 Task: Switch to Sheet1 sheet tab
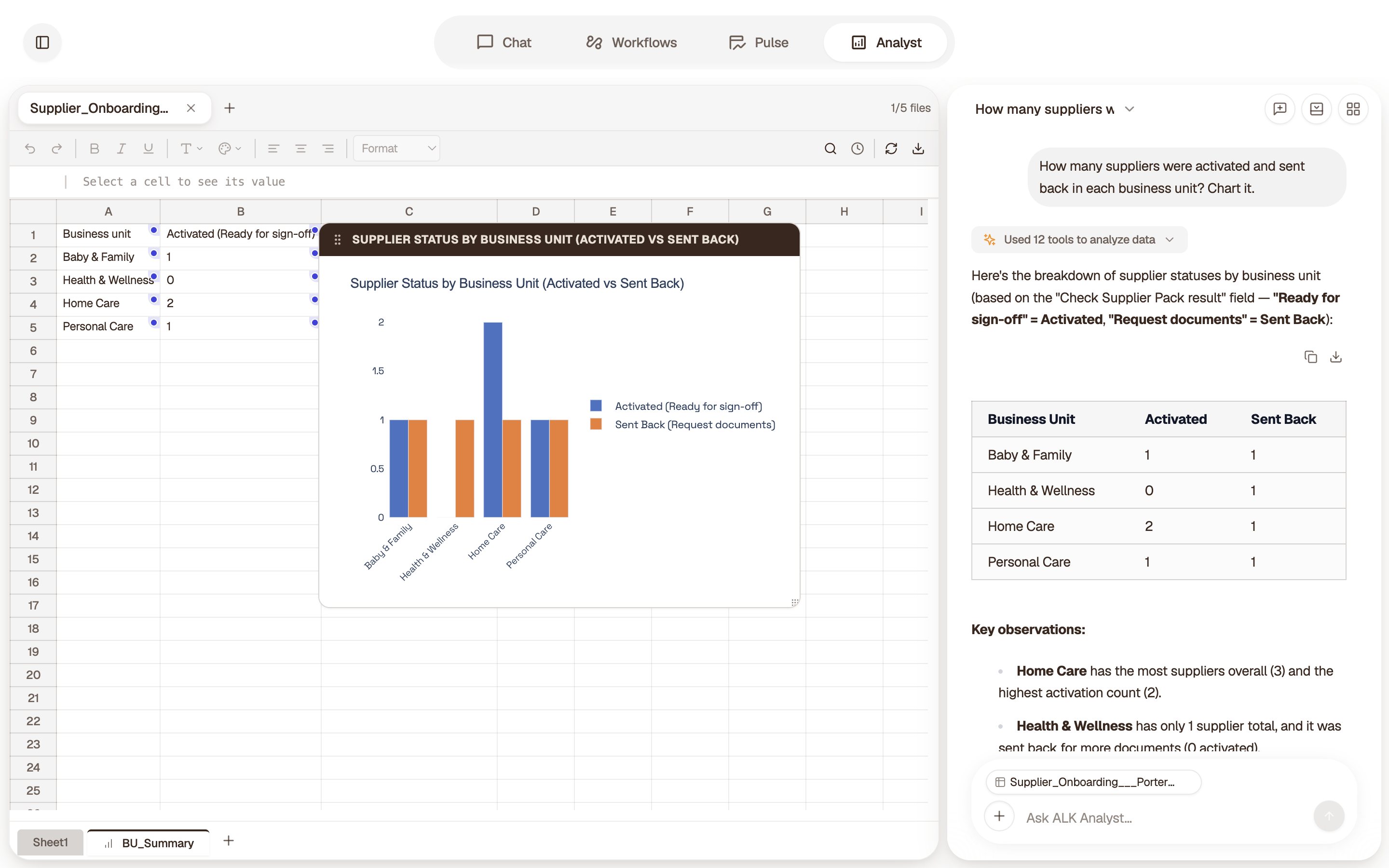pyautogui.click(x=50, y=842)
